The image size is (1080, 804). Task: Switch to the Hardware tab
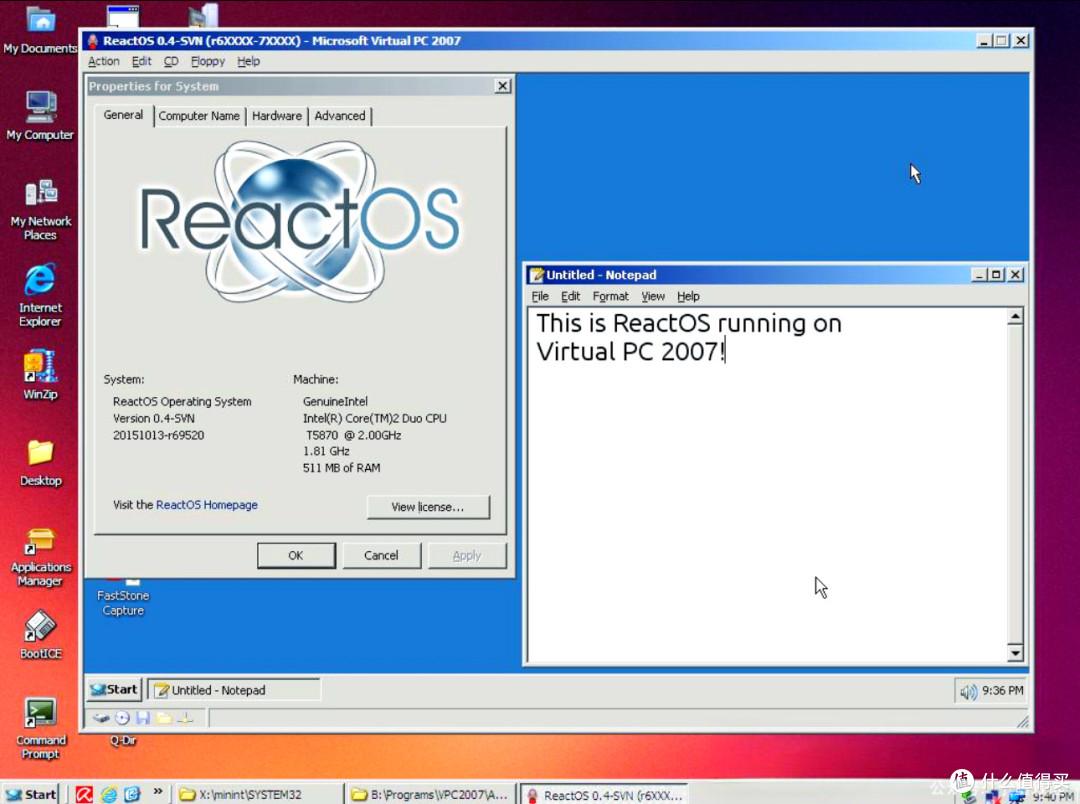click(x=277, y=116)
